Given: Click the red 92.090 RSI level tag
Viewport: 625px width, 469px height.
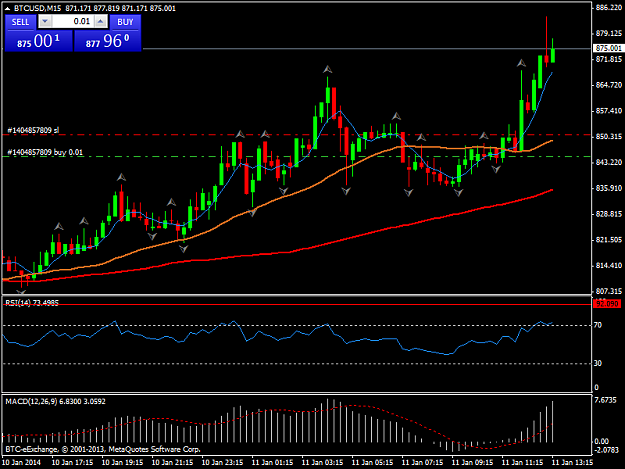Looking at the screenshot, I should point(607,304).
